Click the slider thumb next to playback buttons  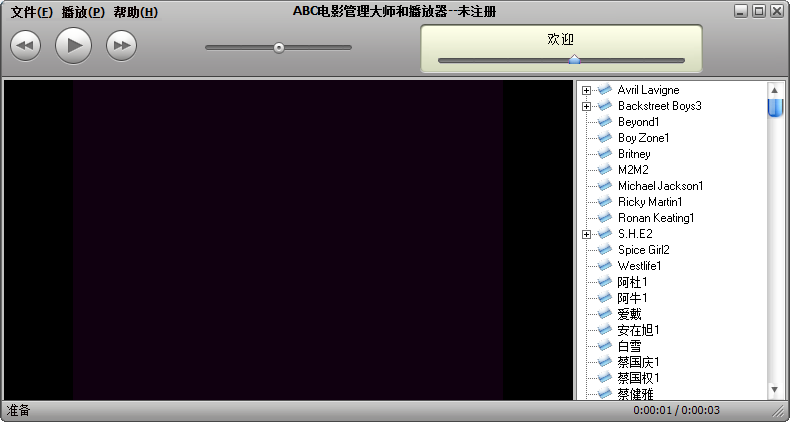click(x=279, y=47)
